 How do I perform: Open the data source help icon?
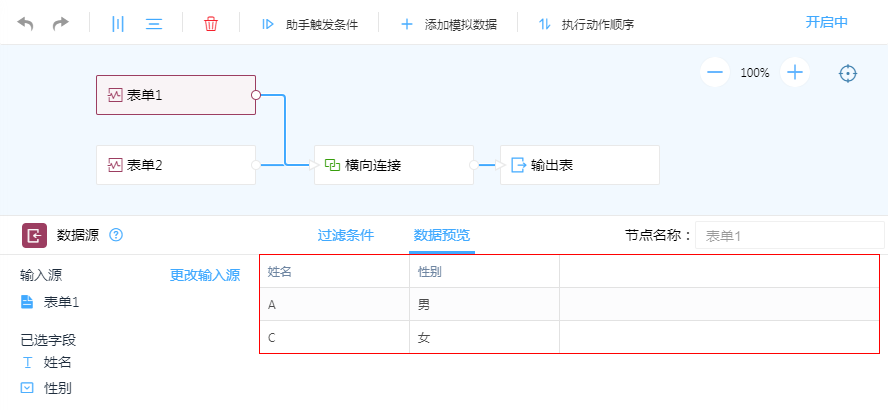point(116,235)
